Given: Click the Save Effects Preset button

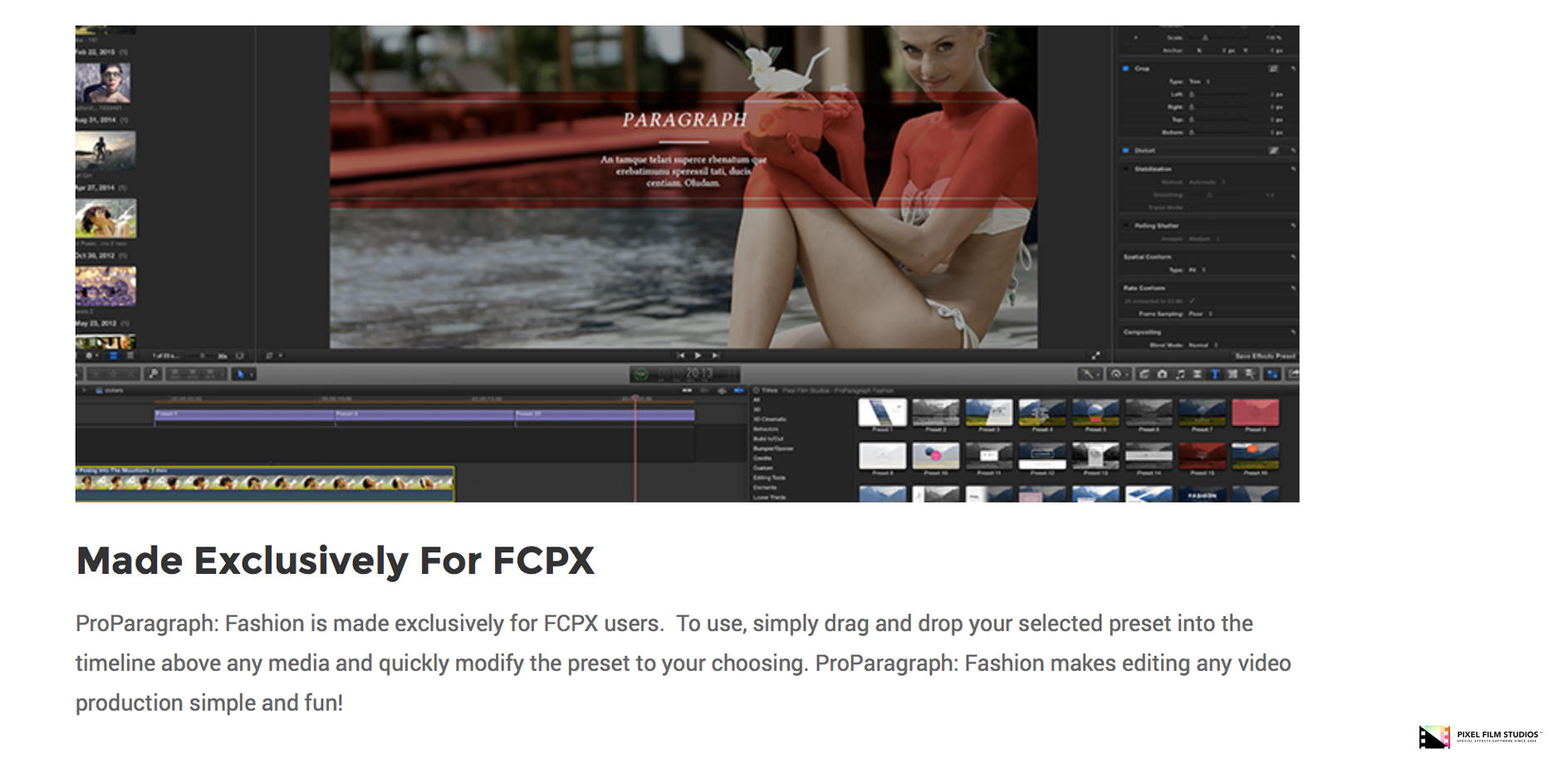Looking at the screenshot, I should pyautogui.click(x=1265, y=355).
